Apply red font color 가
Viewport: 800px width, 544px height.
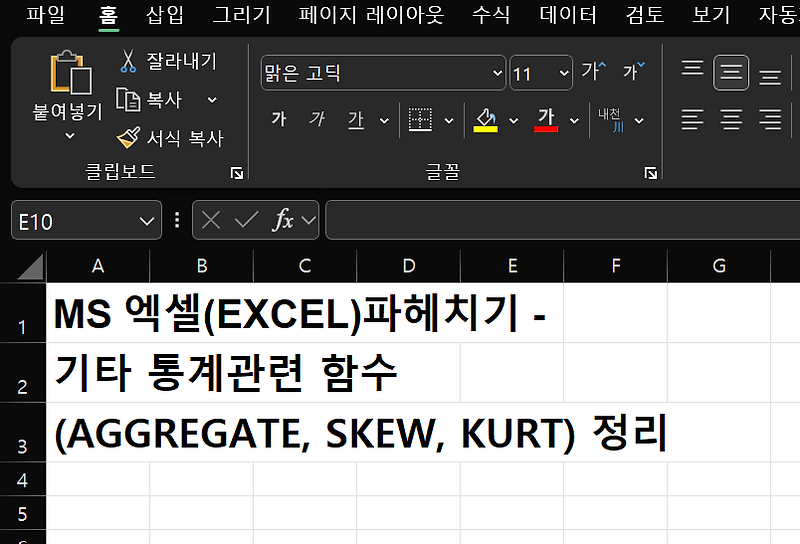(x=546, y=120)
